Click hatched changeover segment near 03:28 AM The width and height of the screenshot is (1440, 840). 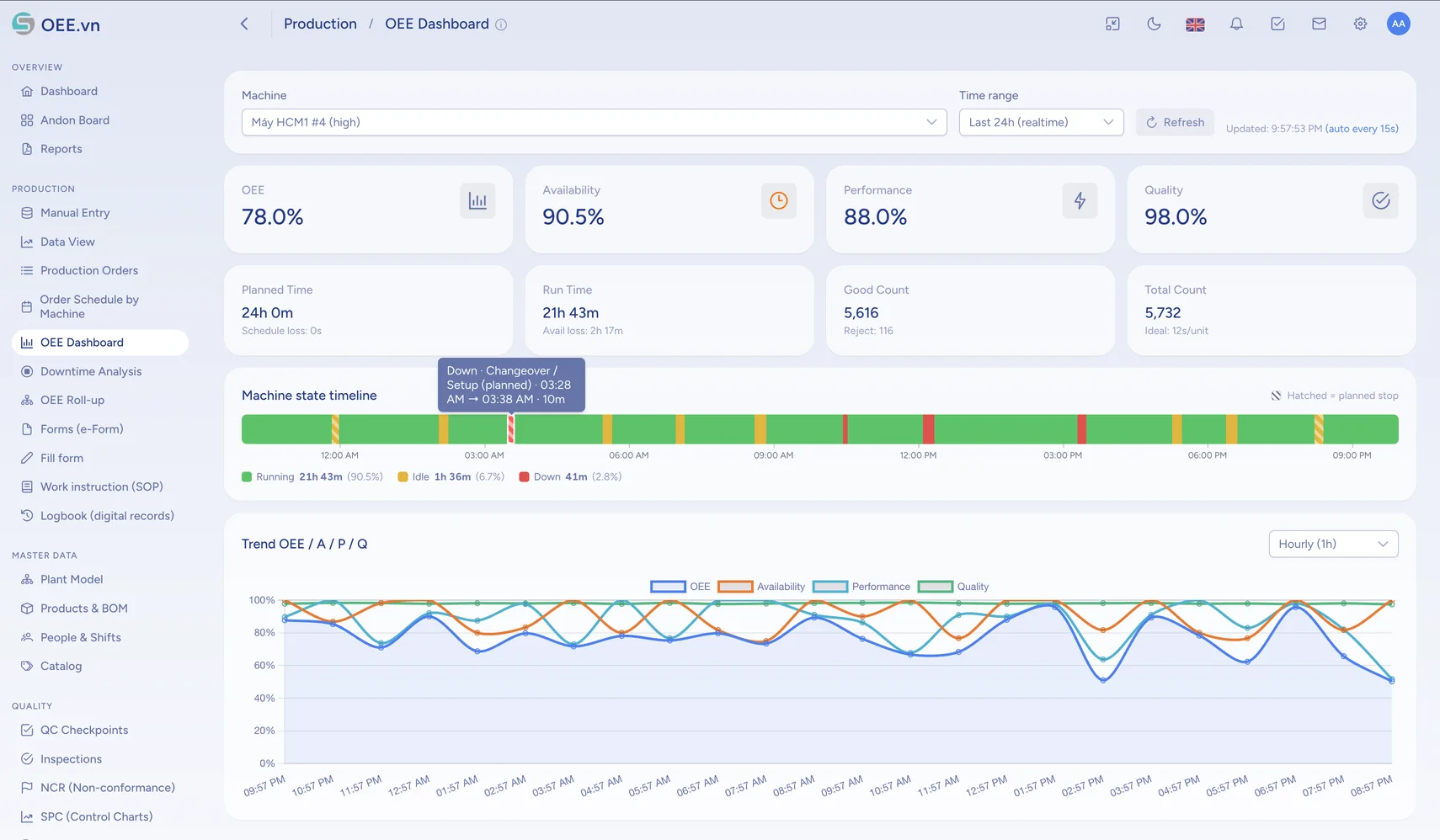pyautogui.click(x=511, y=429)
